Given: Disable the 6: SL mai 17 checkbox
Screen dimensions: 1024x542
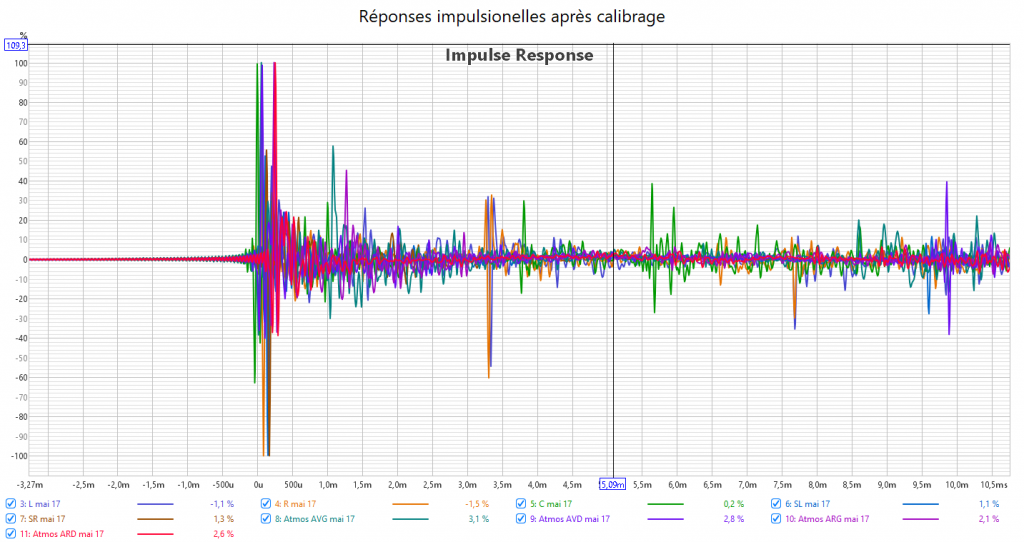Looking at the screenshot, I should pos(776,504).
